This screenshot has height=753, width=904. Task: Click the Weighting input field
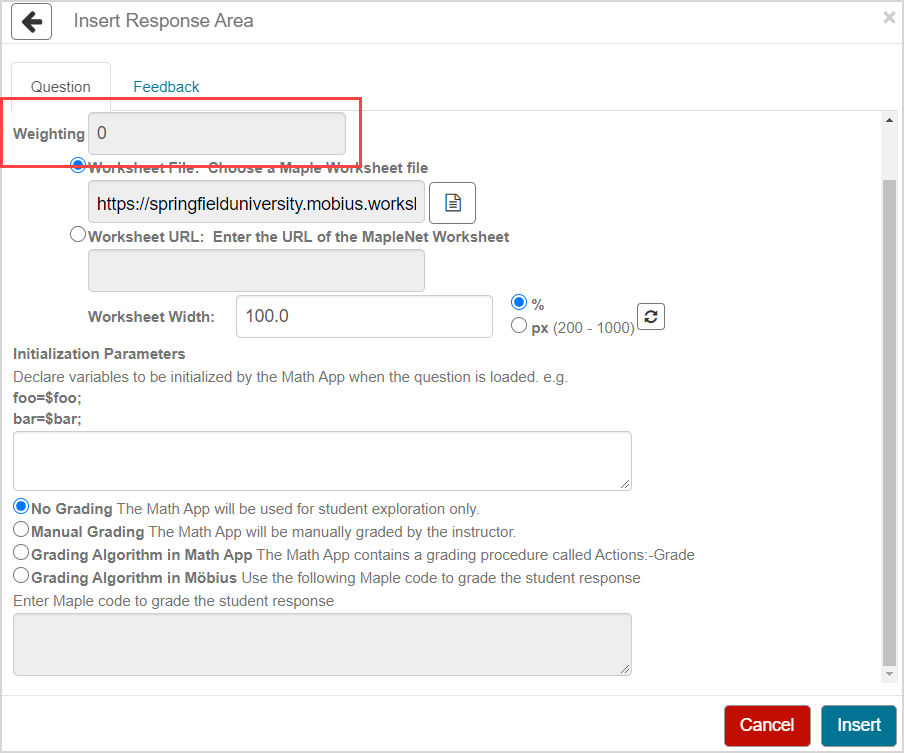tap(216, 133)
